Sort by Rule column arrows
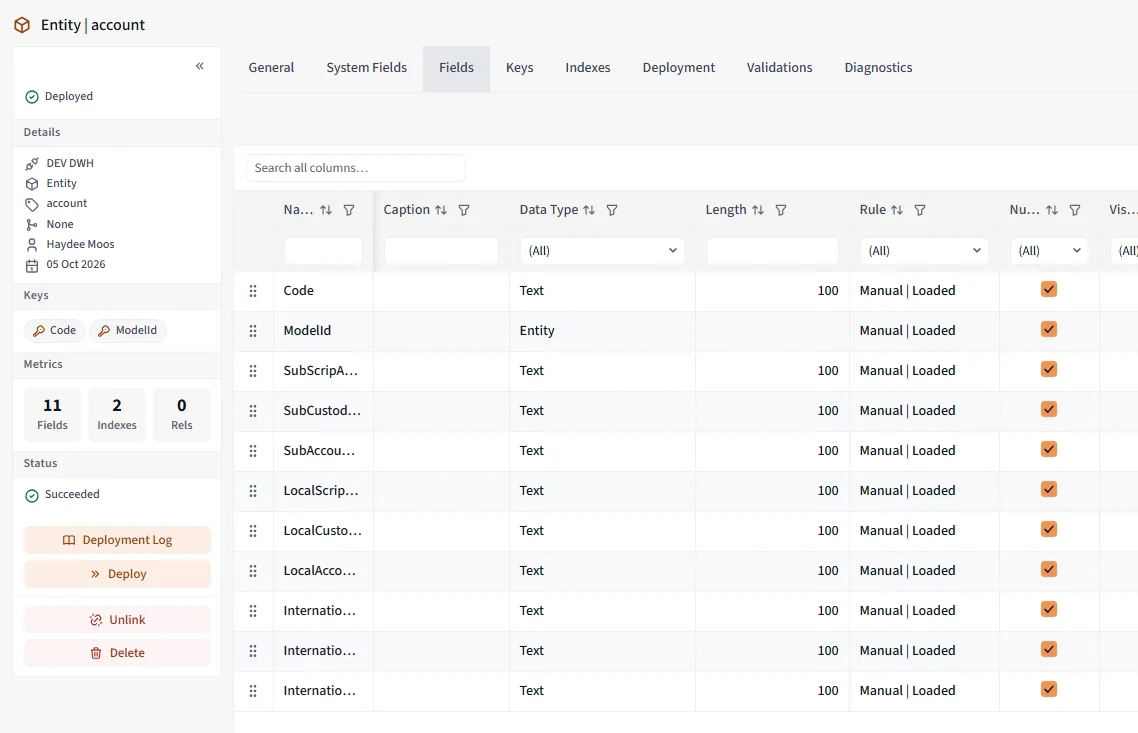Image resolution: width=1138 pixels, height=733 pixels. (897, 210)
